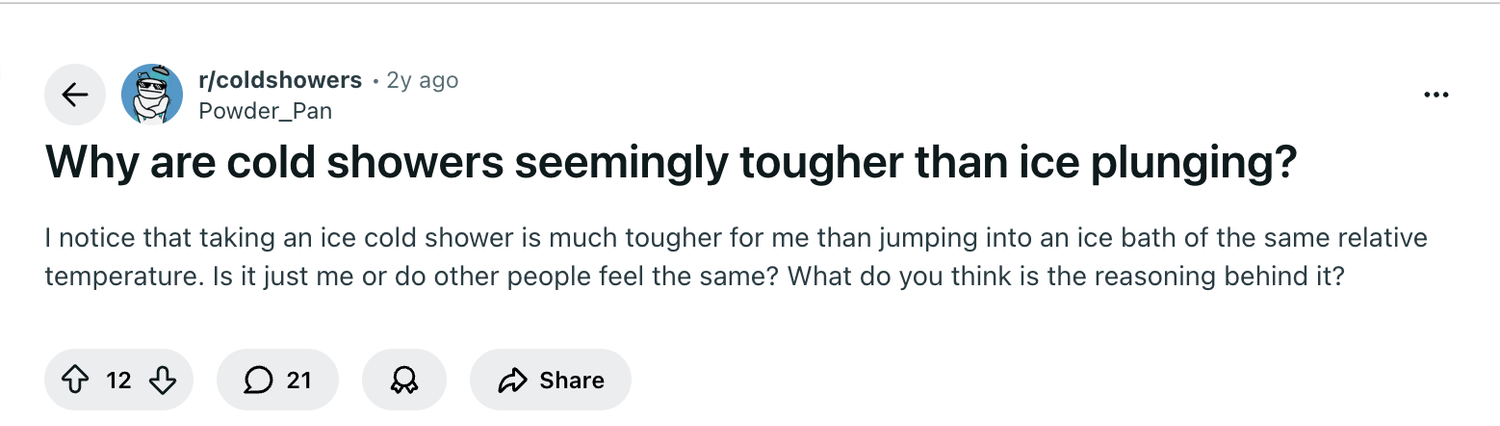The height and width of the screenshot is (426, 1500).
Task: Go back using the left arrow button
Action: (75, 95)
